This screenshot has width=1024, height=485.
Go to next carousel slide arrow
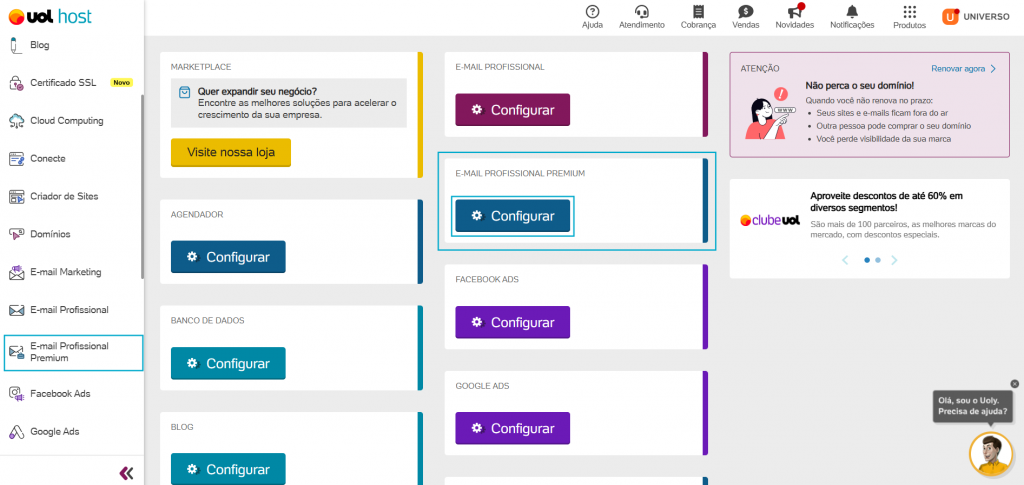click(894, 260)
